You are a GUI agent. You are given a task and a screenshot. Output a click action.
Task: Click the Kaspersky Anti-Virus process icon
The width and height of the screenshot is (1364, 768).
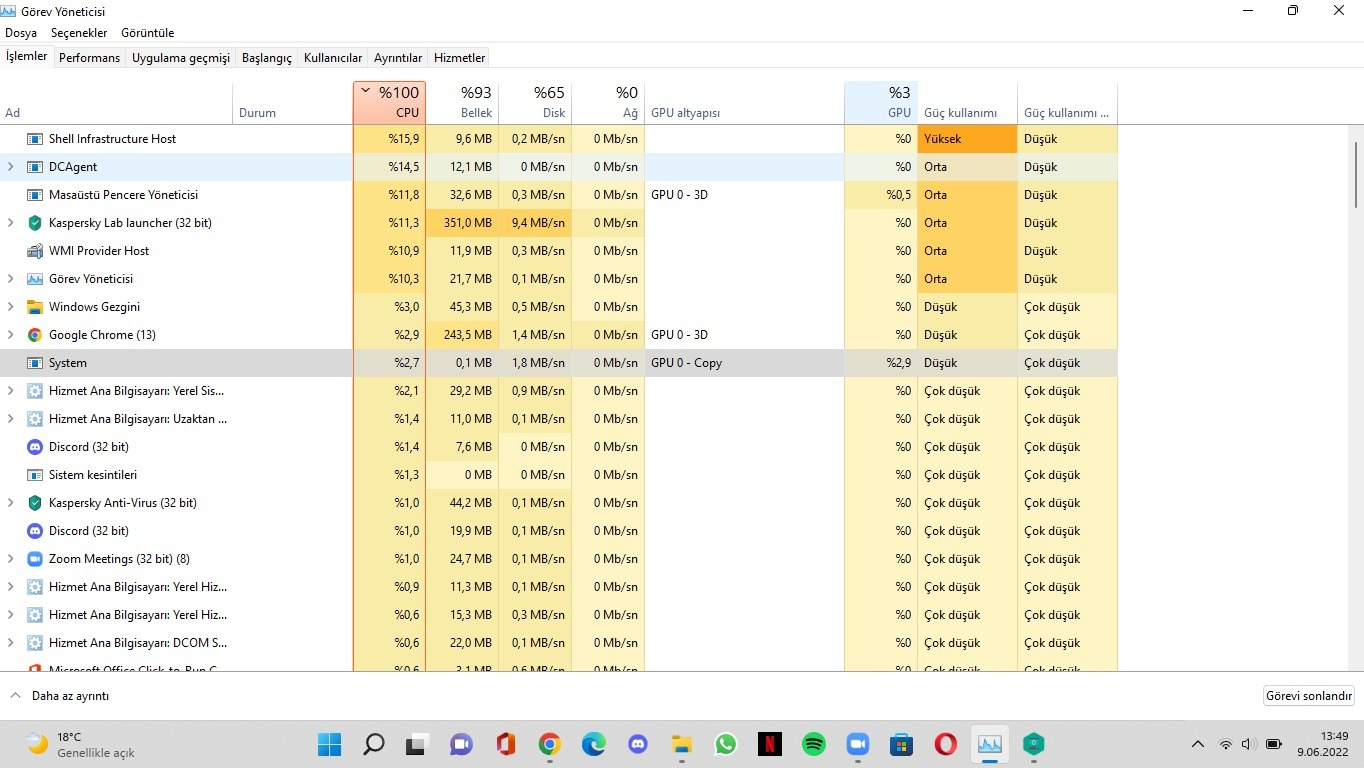click(x=35, y=503)
